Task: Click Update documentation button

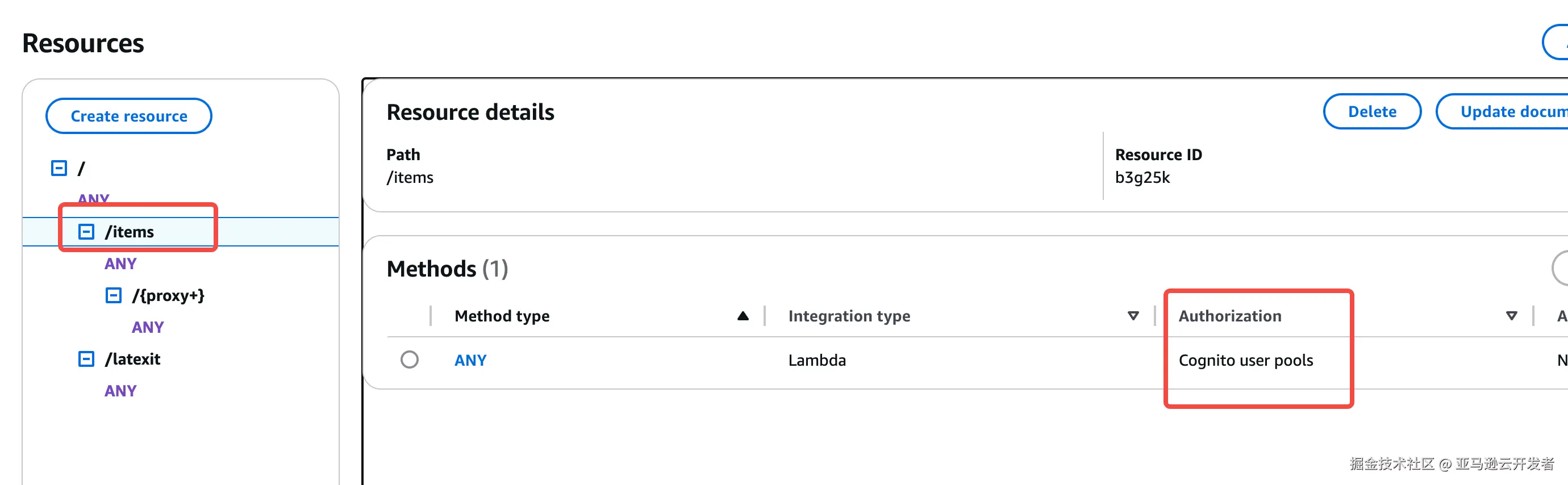Action: click(1509, 111)
